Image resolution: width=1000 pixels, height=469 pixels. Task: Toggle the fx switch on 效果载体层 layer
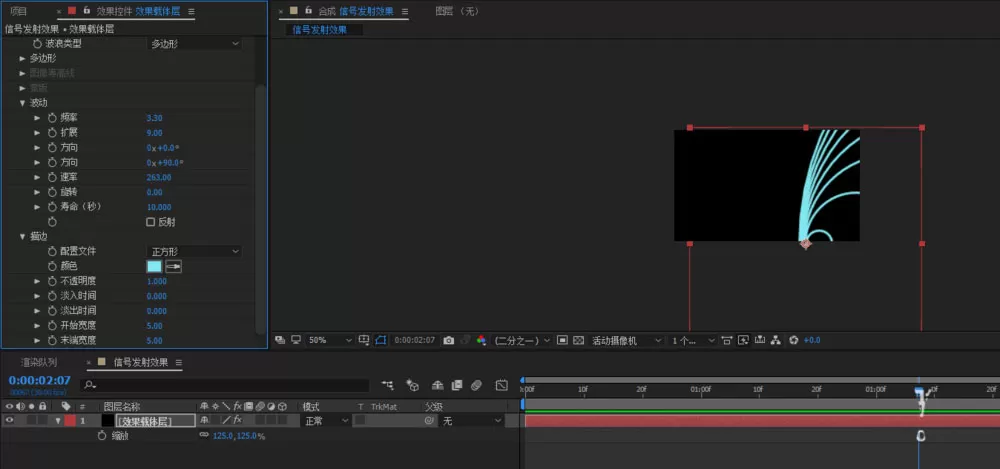tap(237, 420)
